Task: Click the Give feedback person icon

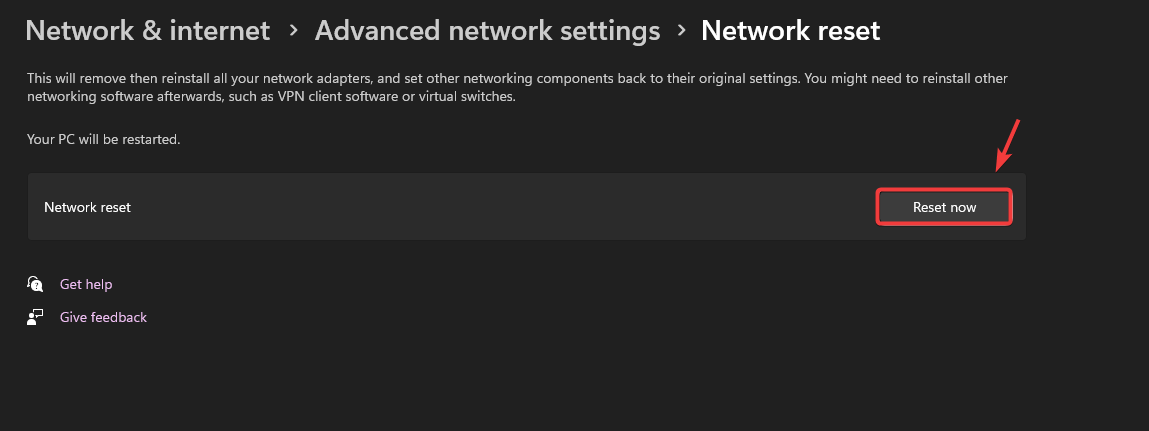Action: [36, 317]
